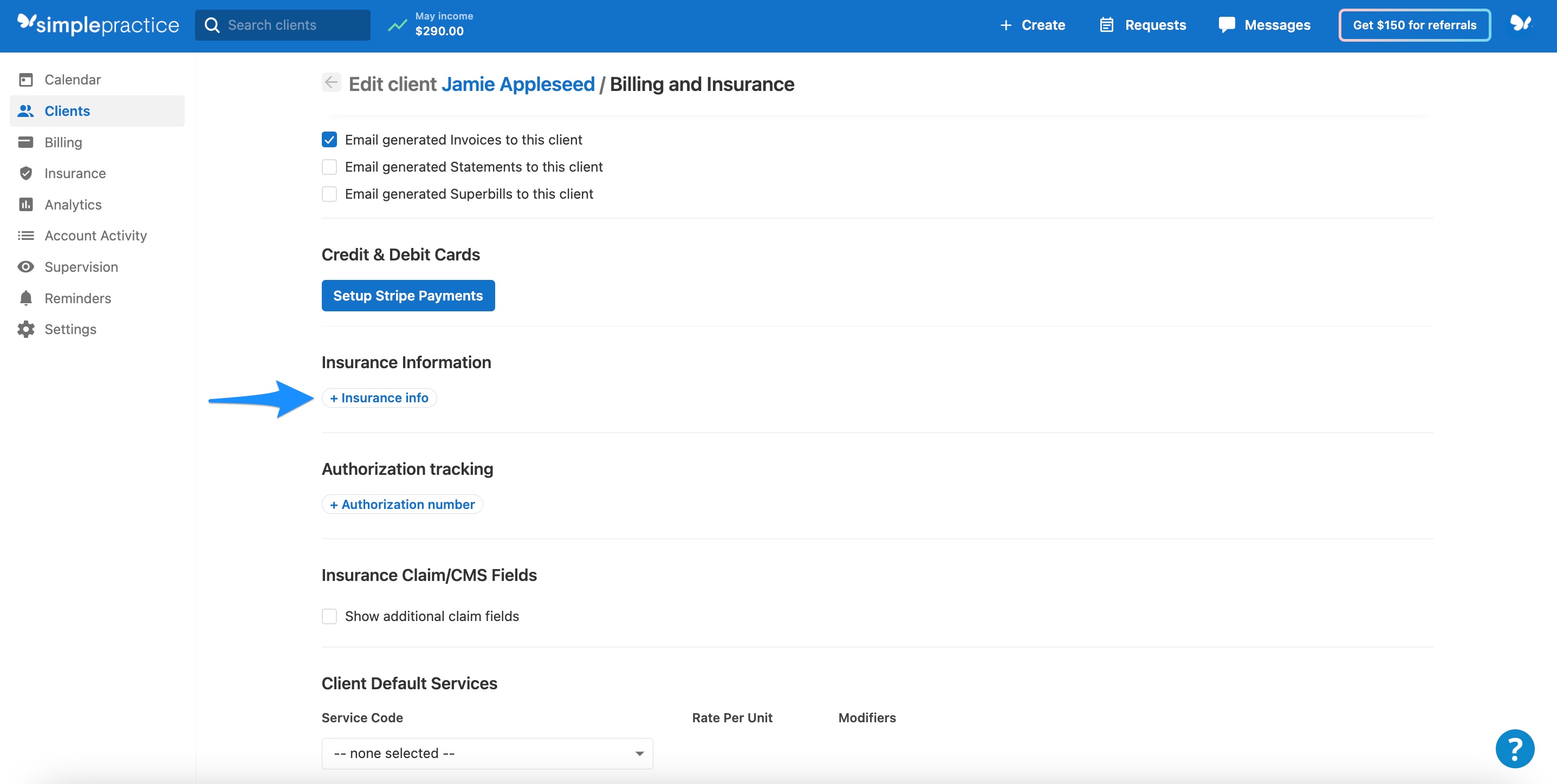Check Show additional claim fields
The width and height of the screenshot is (1557, 784).
(329, 616)
